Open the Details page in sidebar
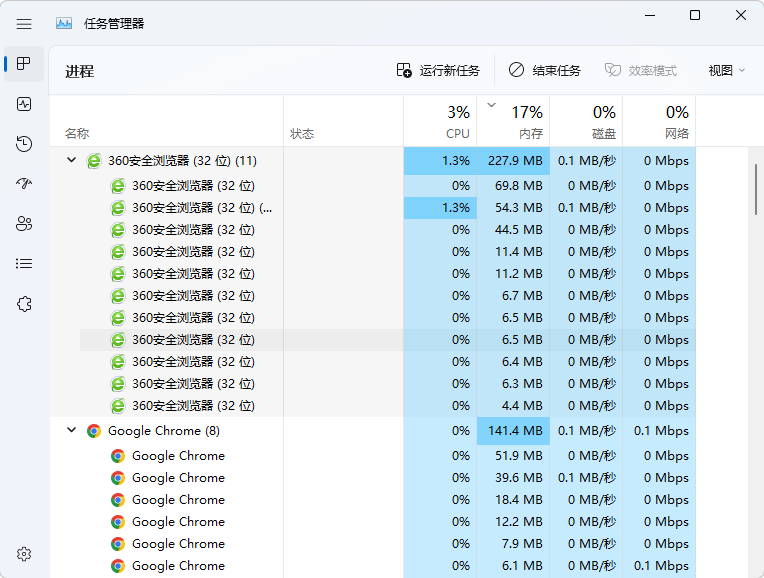 pos(24,264)
